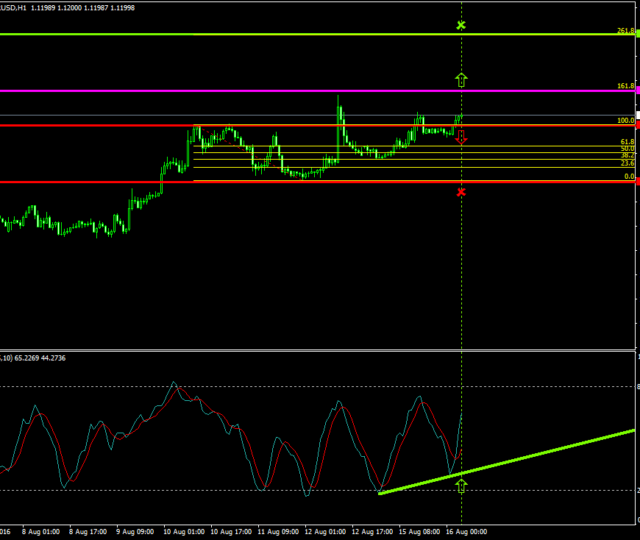
Task: Click the green price tag at 261.8
Action: pos(636,35)
